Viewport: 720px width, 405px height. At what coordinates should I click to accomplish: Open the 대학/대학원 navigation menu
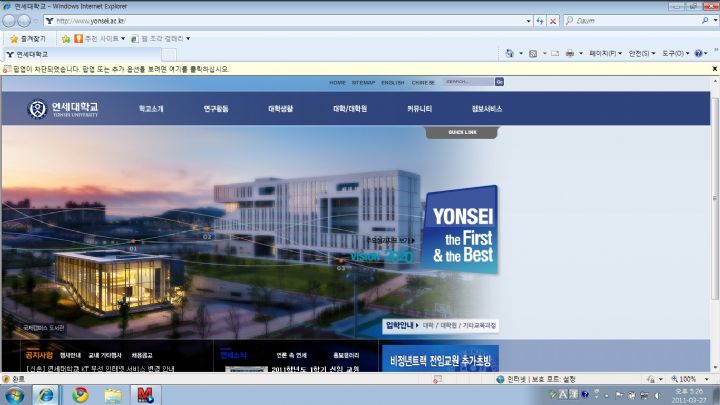coord(350,109)
